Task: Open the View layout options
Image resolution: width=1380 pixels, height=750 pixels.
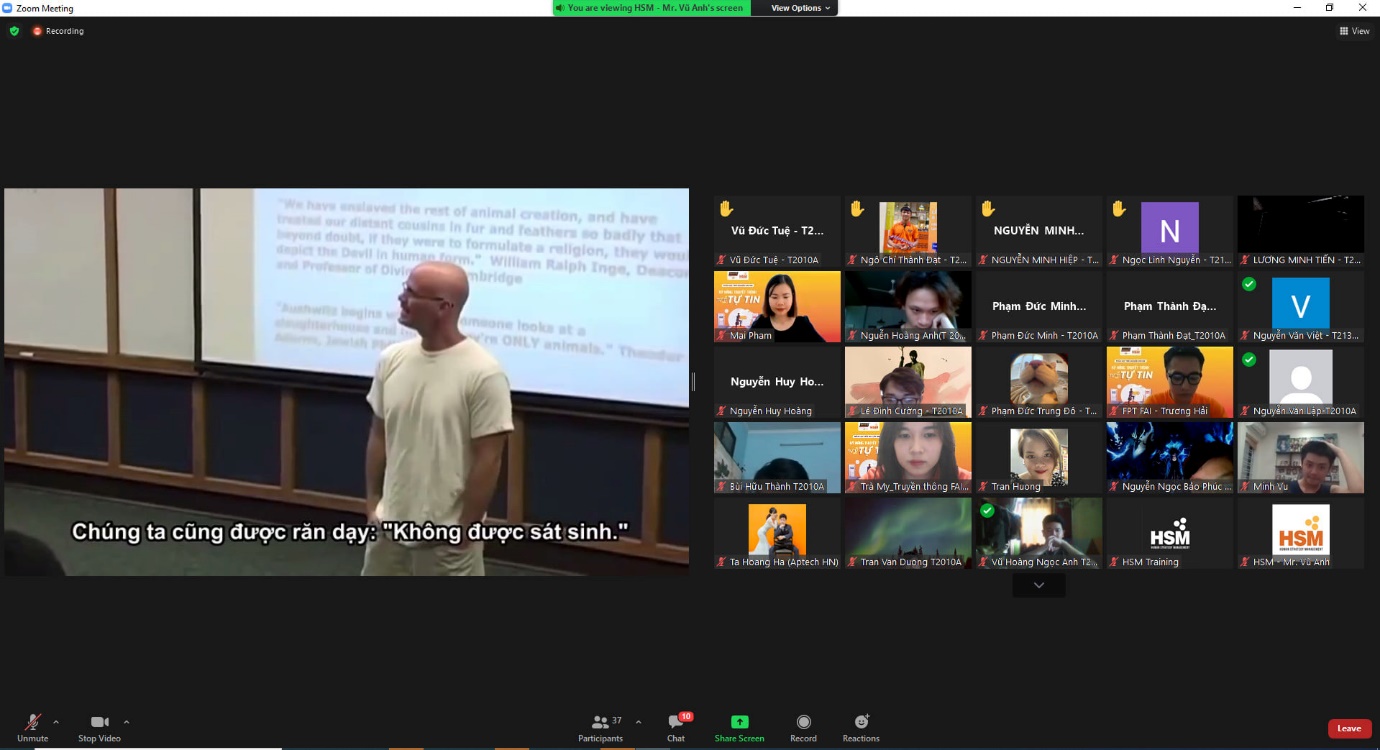Action: pyautogui.click(x=1354, y=31)
